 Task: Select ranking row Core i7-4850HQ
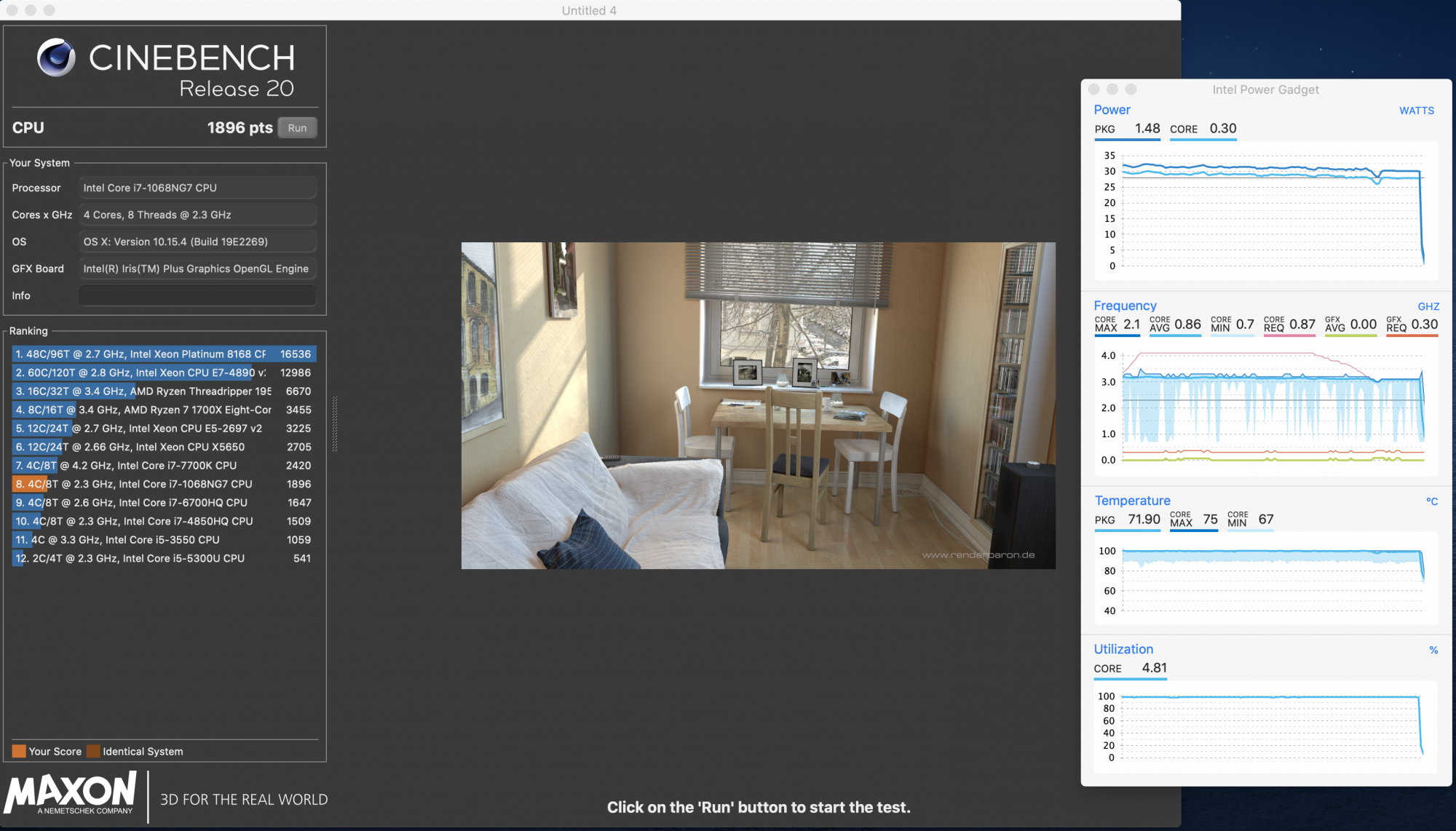pos(164,521)
